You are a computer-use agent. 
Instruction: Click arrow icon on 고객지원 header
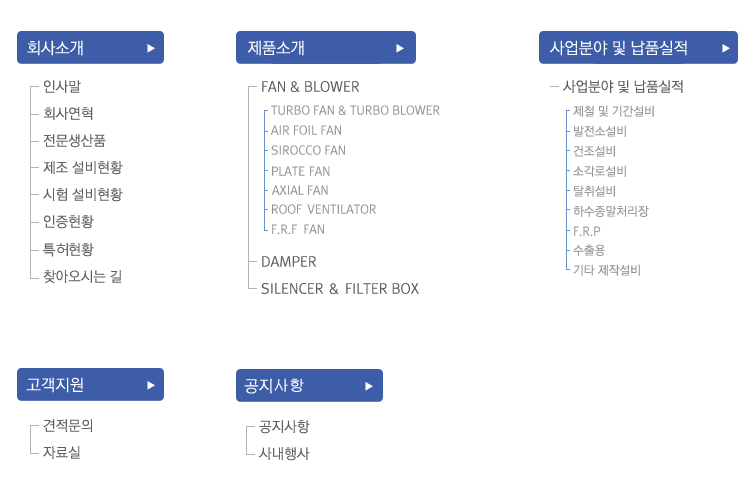(x=151, y=385)
